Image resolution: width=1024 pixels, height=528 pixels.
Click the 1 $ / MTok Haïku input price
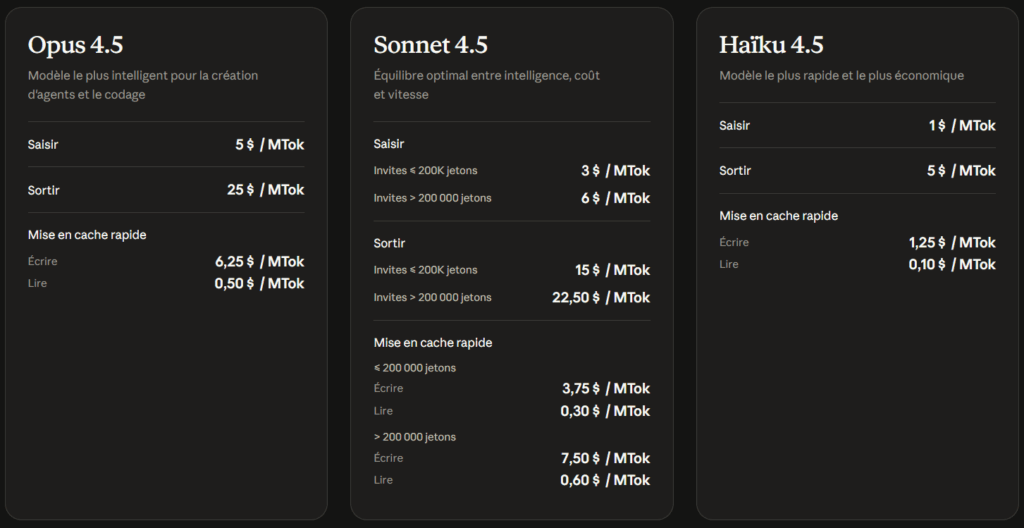tap(961, 125)
